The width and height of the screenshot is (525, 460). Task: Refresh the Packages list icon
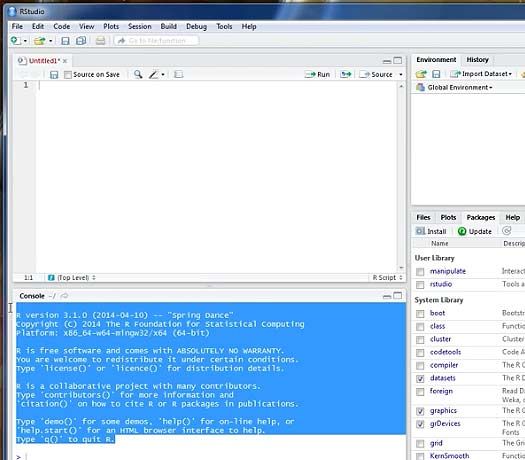(507, 231)
